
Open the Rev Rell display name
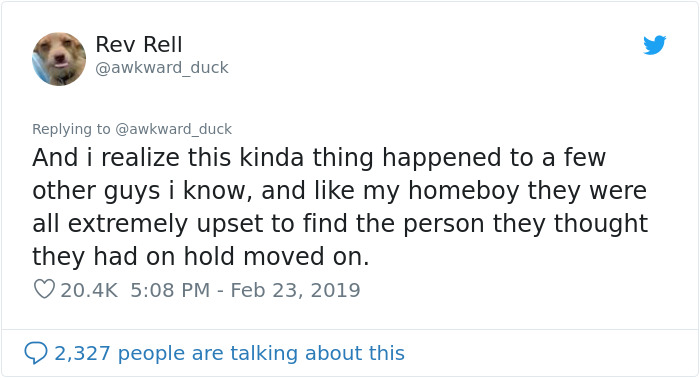point(139,45)
